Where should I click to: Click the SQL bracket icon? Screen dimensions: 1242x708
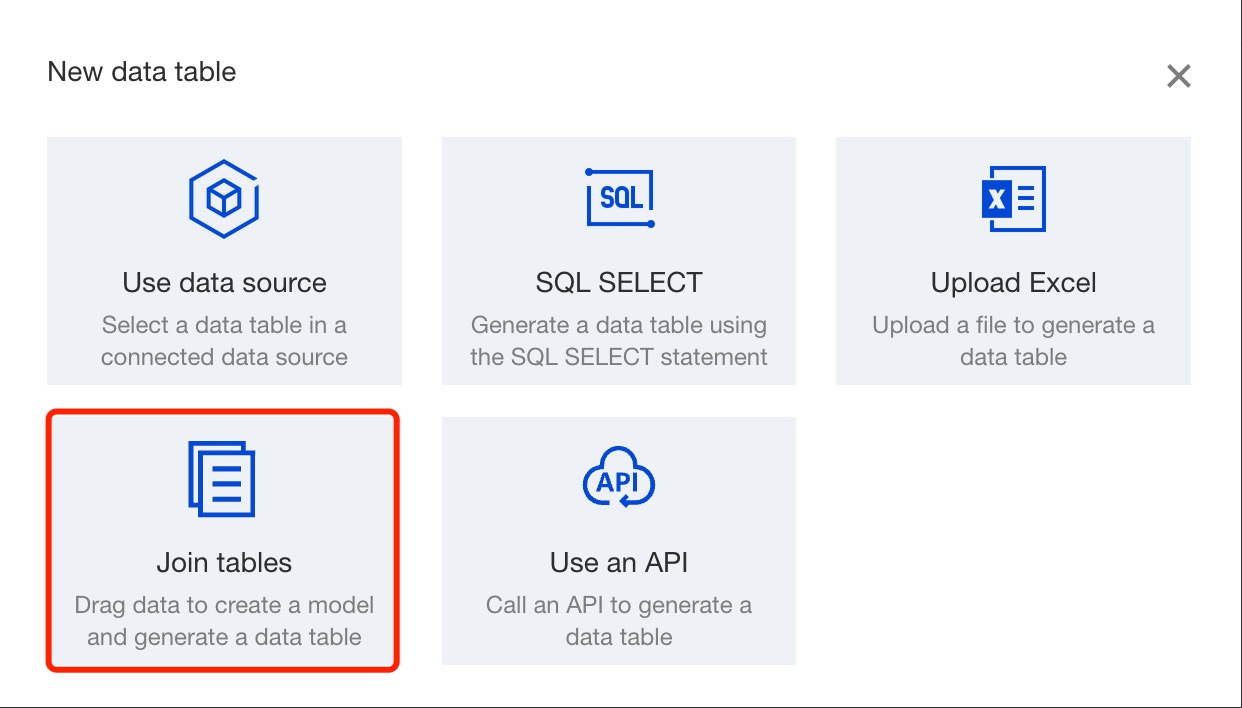pos(619,198)
